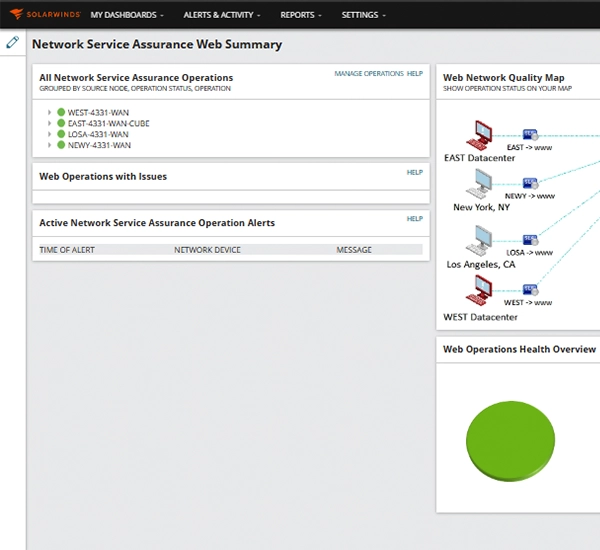600x550 pixels.
Task: Open the My Dashboards menu
Action: click(x=127, y=15)
